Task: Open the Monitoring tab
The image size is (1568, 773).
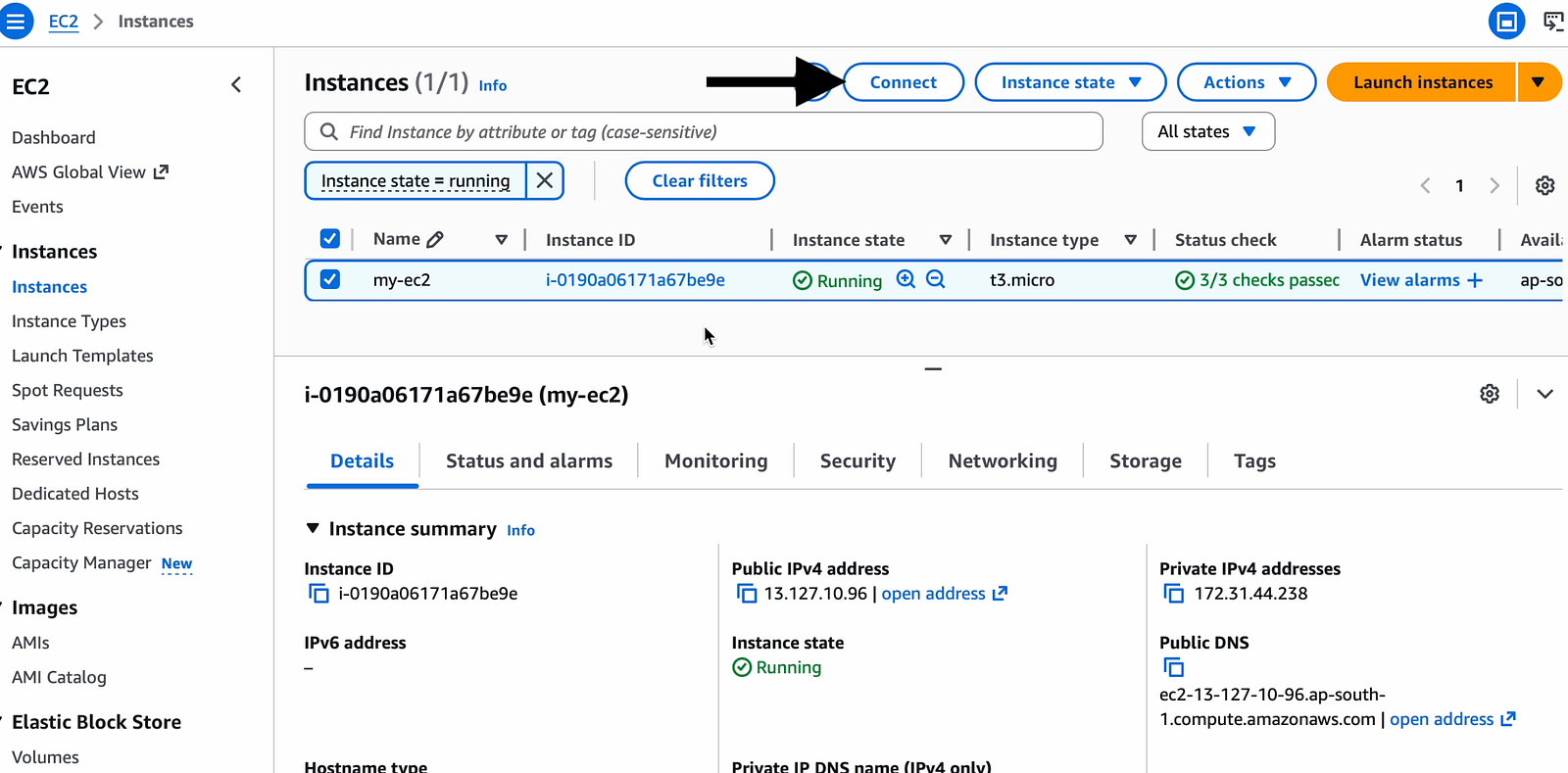Action: 716,461
